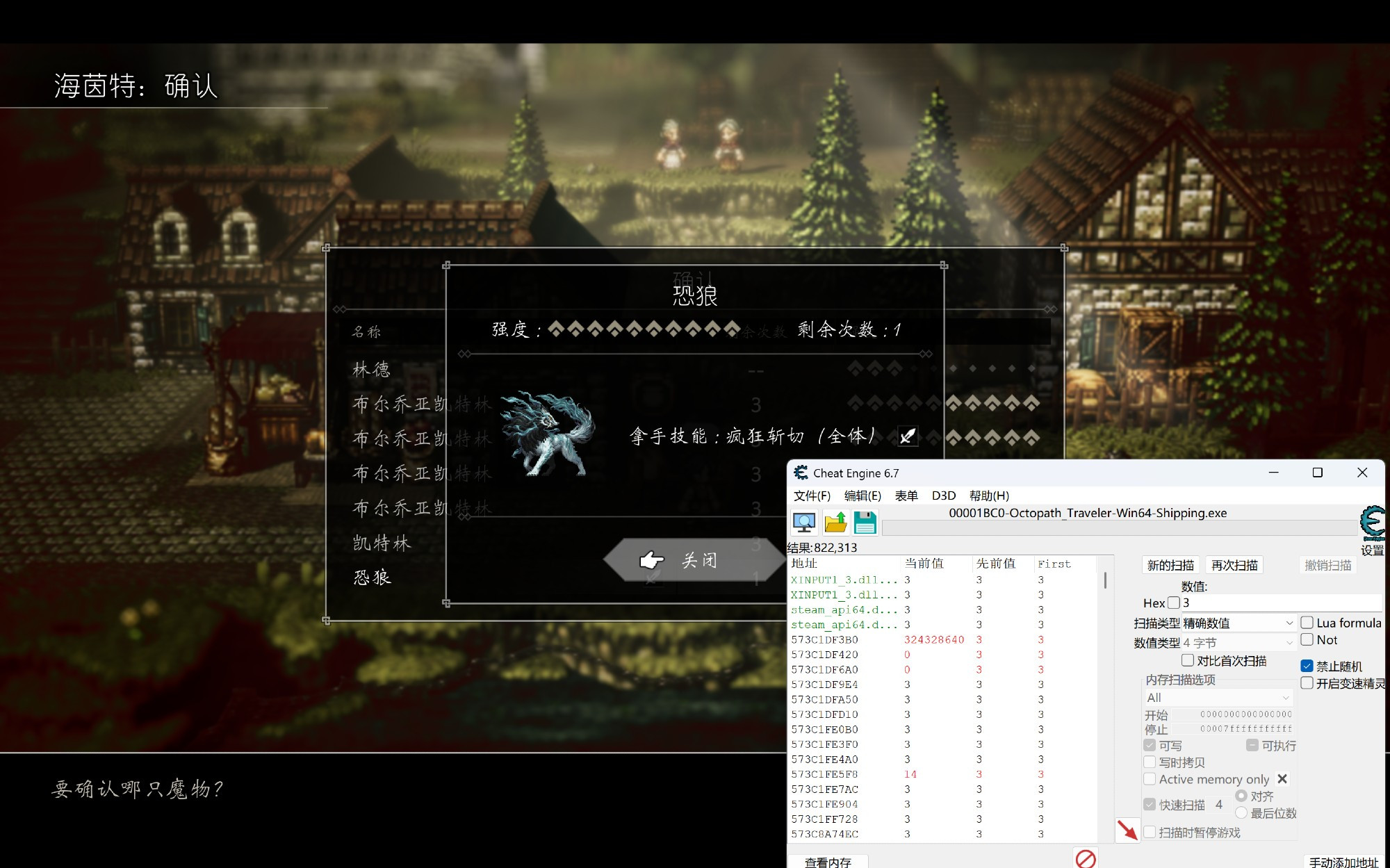Image resolution: width=1390 pixels, height=868 pixels.
Task: Open the D3D menu
Action: 944,496
